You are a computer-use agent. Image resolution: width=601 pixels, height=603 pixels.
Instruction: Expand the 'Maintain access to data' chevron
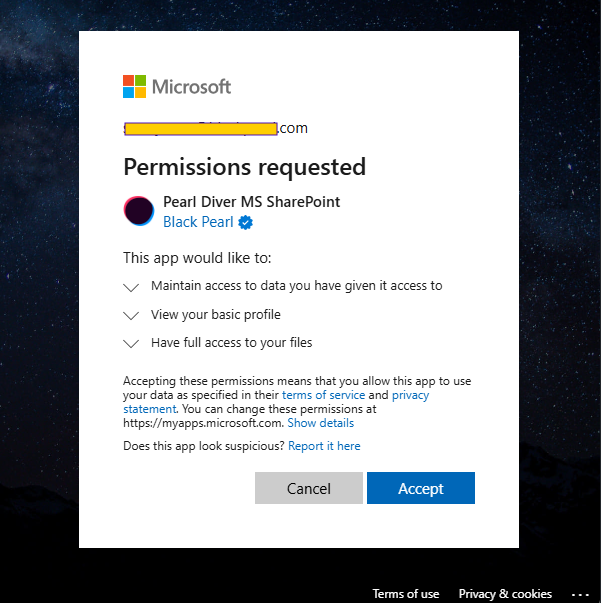tap(131, 287)
